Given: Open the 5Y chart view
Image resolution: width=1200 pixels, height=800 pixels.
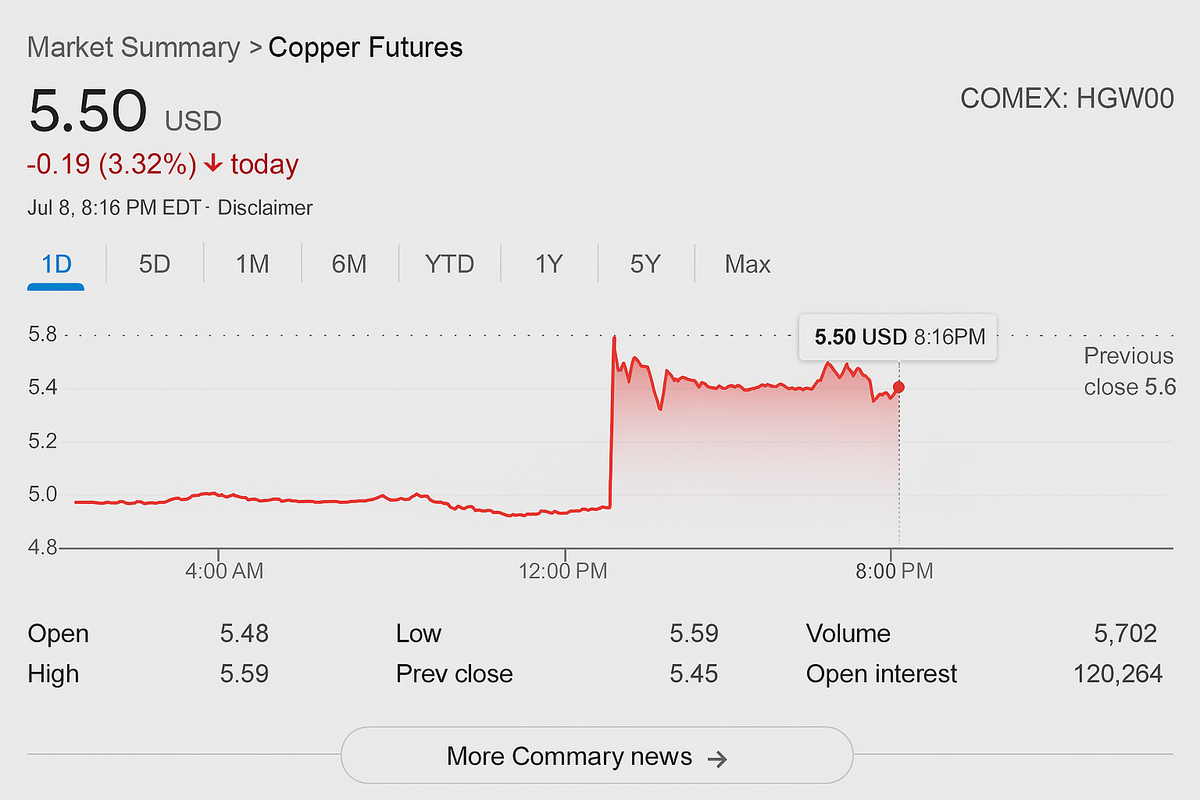Looking at the screenshot, I should (x=644, y=263).
